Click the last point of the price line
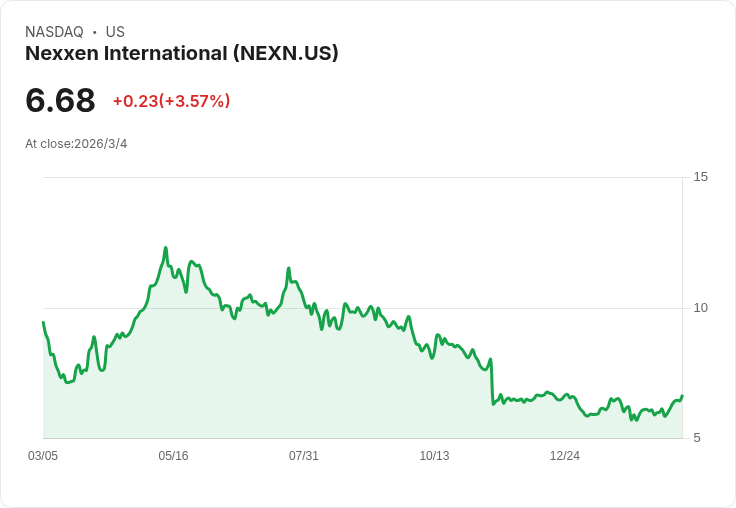The image size is (736, 508). click(x=682, y=396)
